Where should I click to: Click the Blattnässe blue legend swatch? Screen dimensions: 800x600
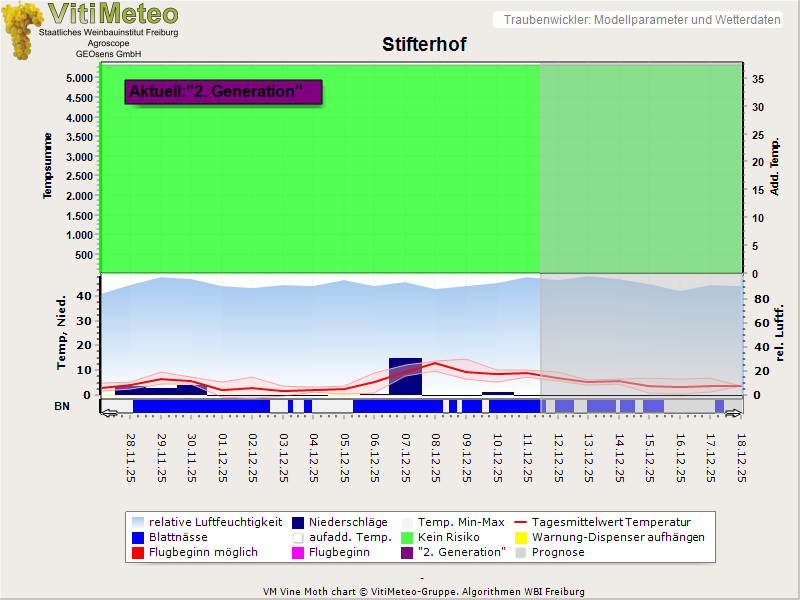coord(137,537)
